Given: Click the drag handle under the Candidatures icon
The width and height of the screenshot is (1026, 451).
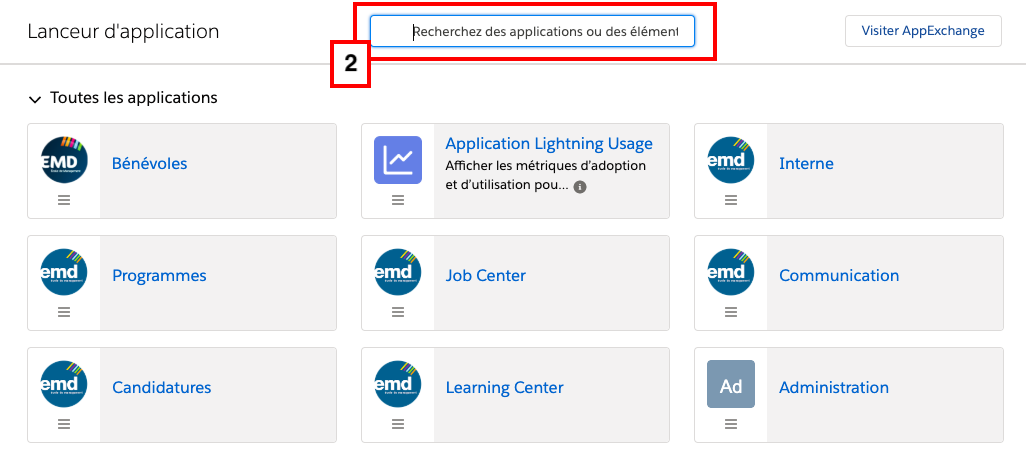Looking at the screenshot, I should point(64,424).
